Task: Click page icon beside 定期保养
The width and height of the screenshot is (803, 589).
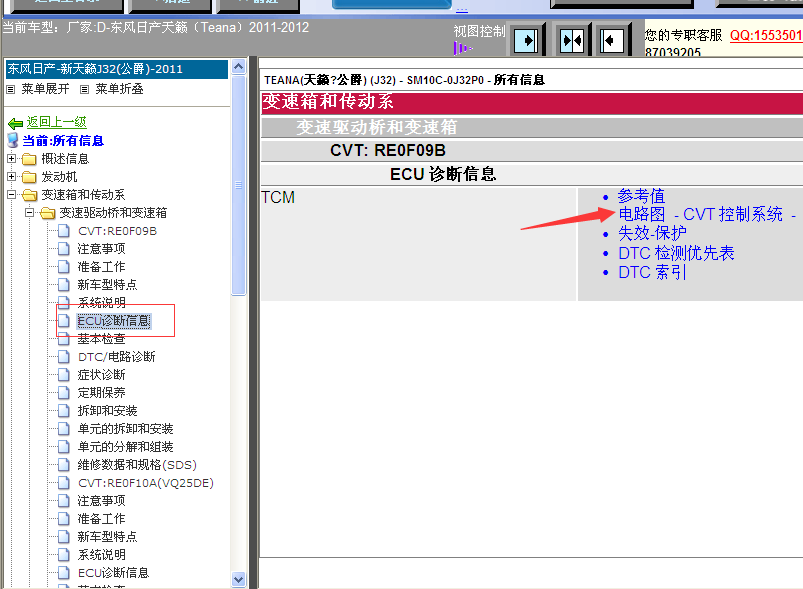Action: pos(64,393)
